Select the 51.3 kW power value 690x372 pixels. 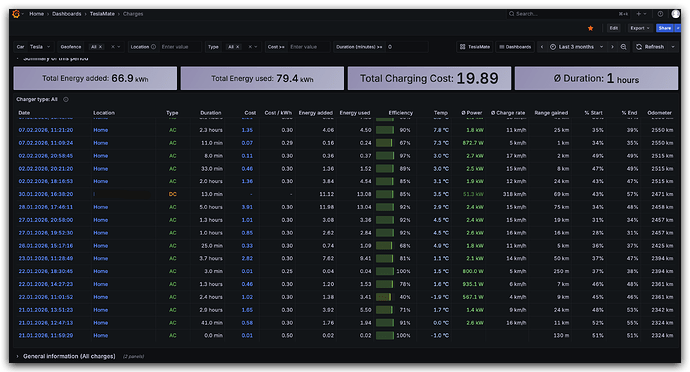click(473, 194)
